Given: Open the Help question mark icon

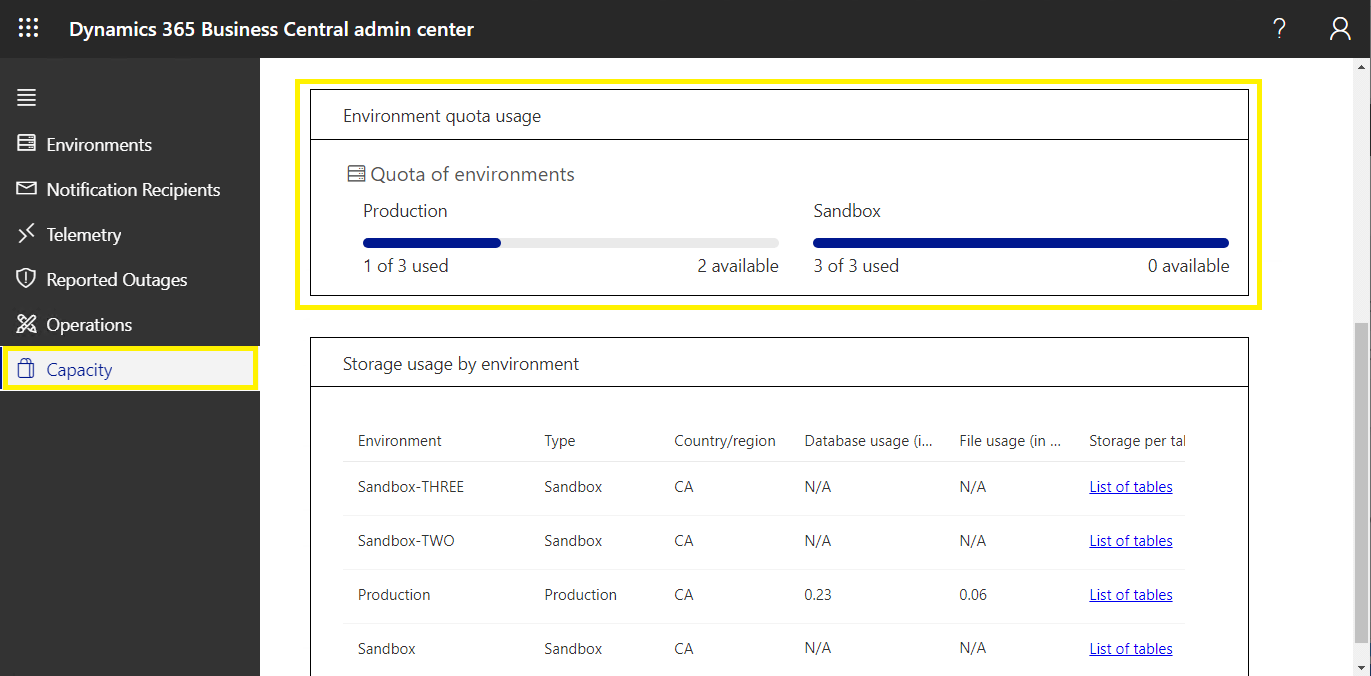Looking at the screenshot, I should [1279, 29].
